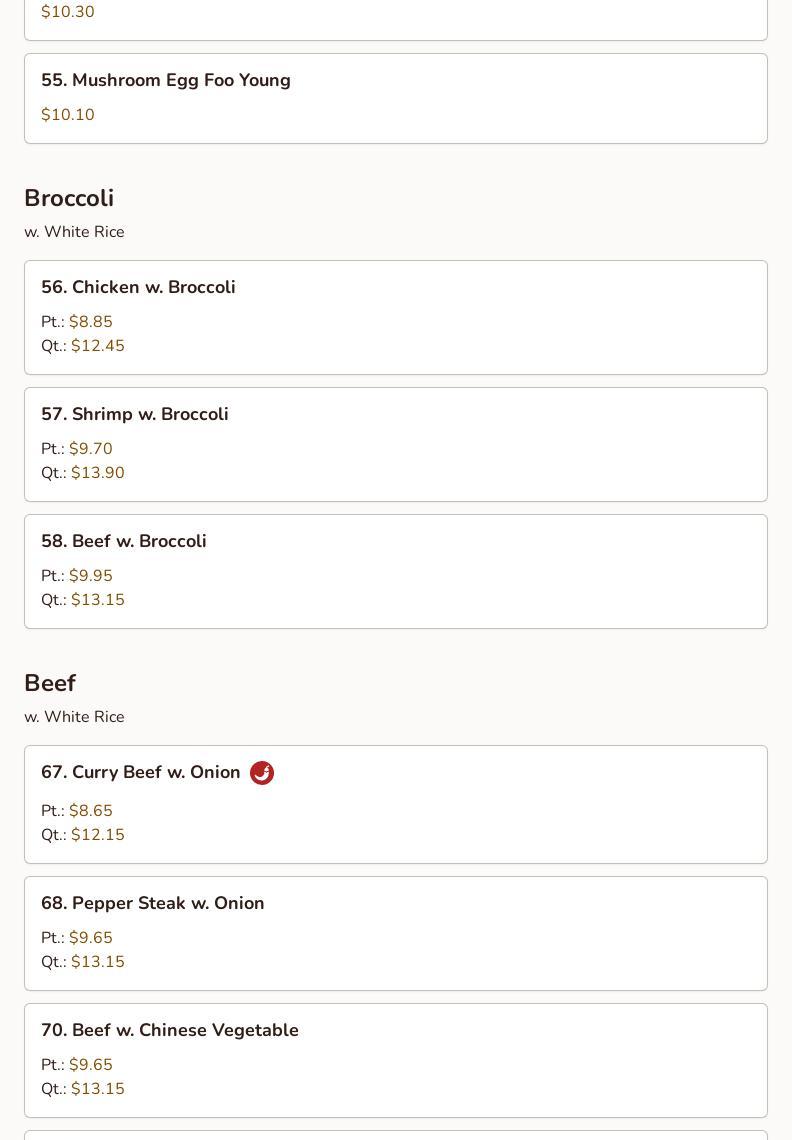
Task: Click the $10.10 Mushroom Egg Foo Young price
Action: point(68,114)
